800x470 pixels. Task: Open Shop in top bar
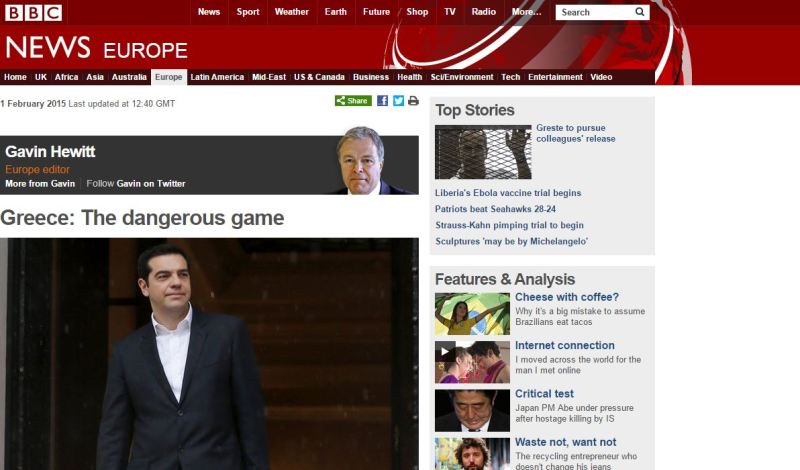point(417,12)
